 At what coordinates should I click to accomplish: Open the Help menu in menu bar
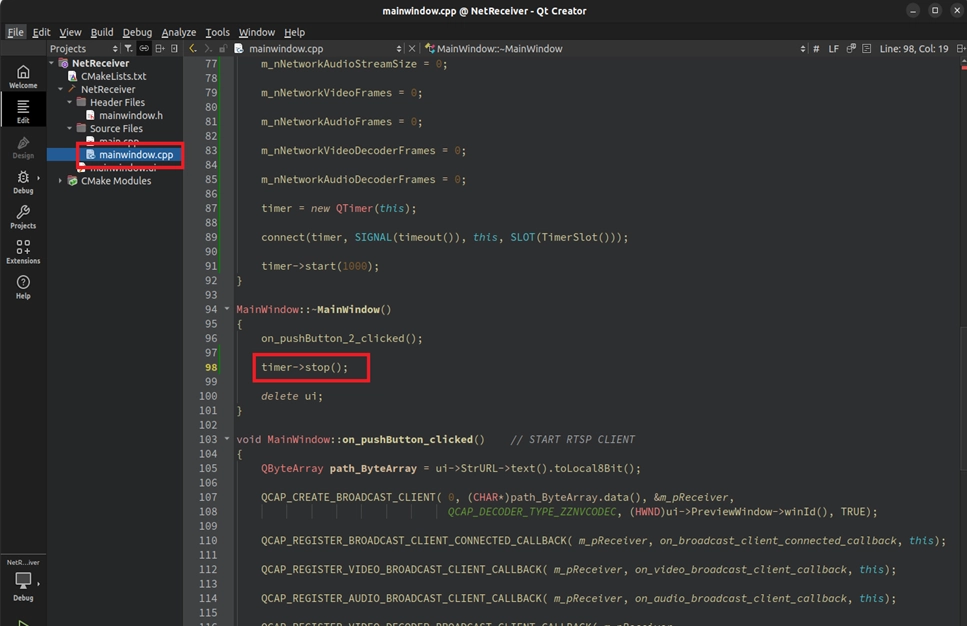click(x=294, y=32)
